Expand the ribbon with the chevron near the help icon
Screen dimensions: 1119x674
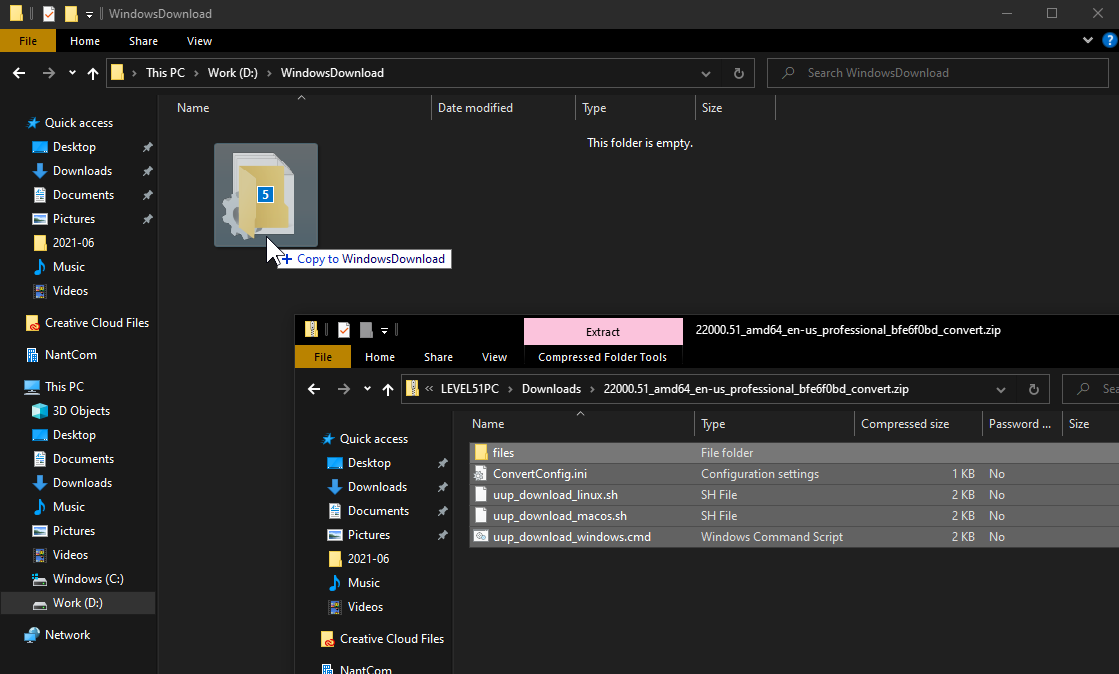click(1088, 40)
